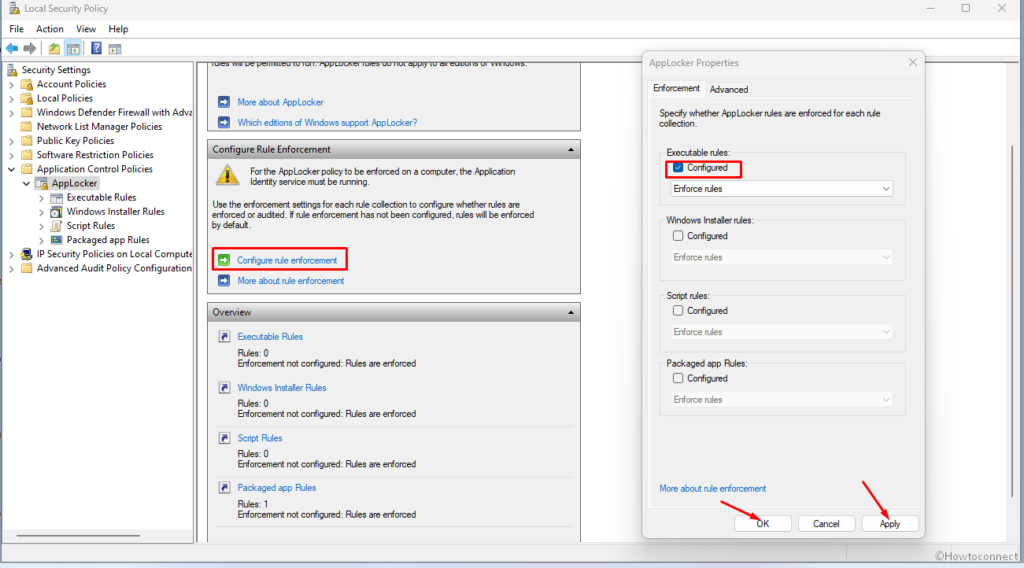Uncheck Configured under Executable rules

click(678, 168)
